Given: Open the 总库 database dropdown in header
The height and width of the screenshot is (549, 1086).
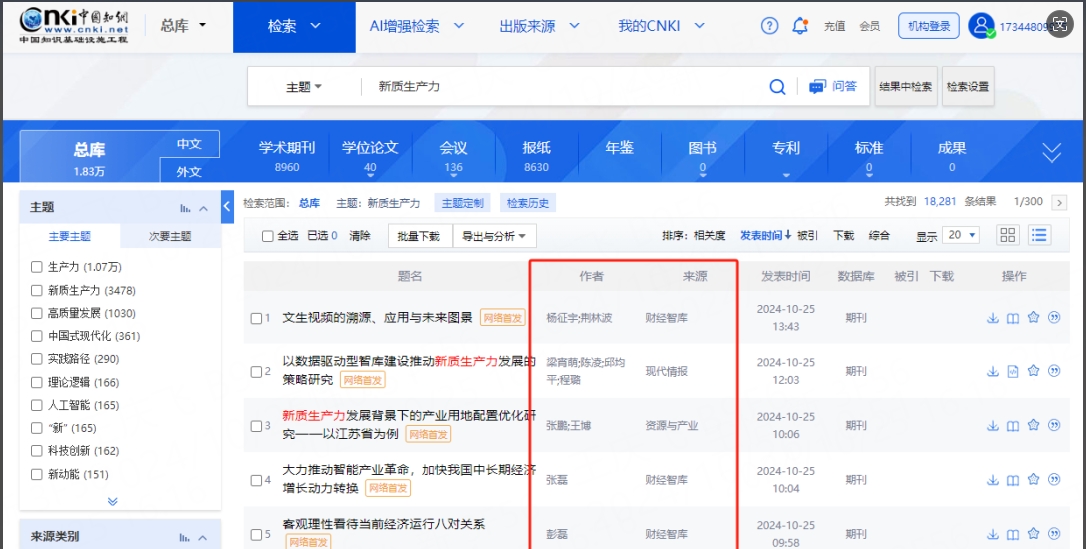Looking at the screenshot, I should pyautogui.click(x=184, y=26).
